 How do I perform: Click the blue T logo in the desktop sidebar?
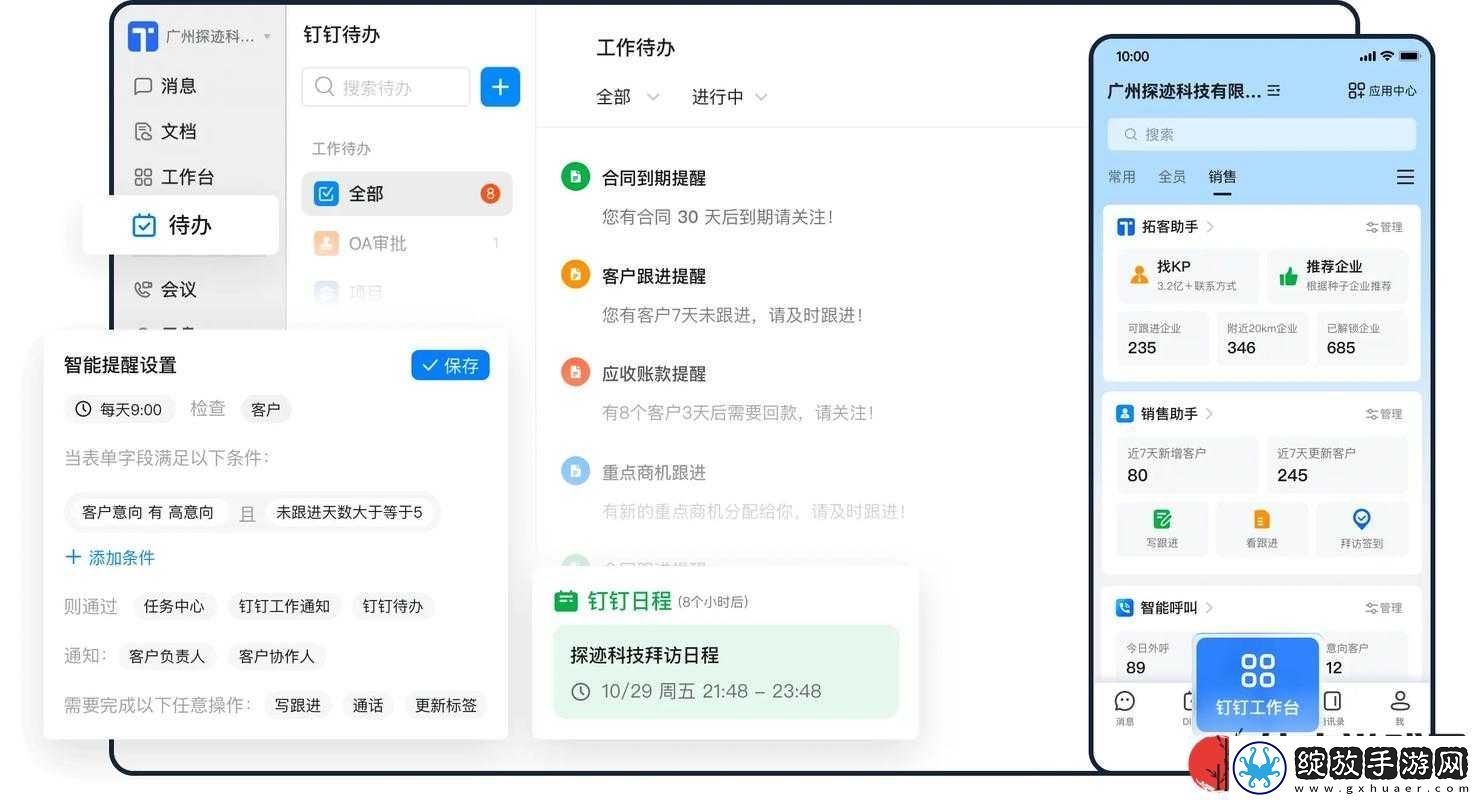[x=143, y=37]
